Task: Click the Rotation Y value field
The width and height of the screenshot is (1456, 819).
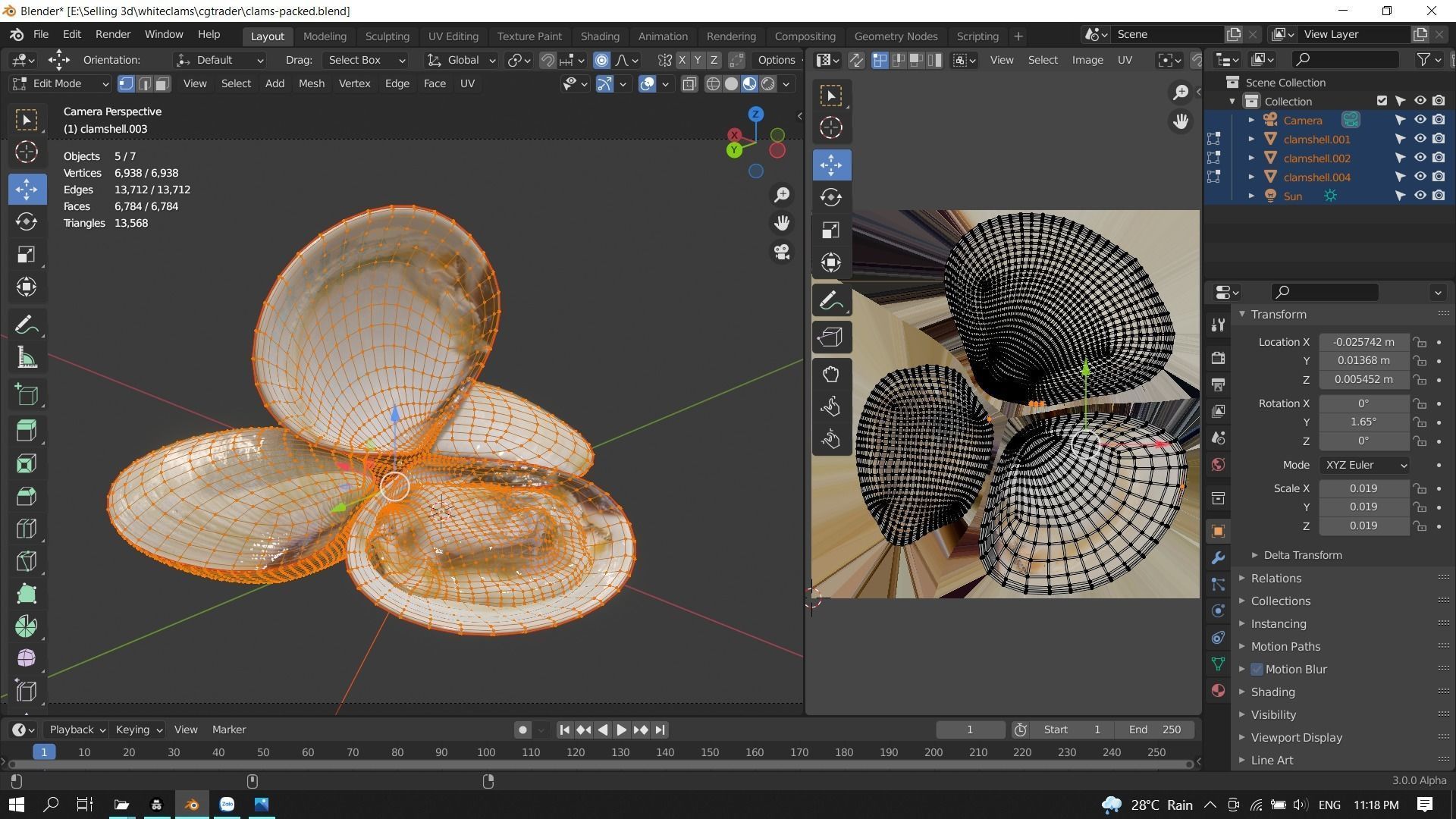Action: click(1363, 422)
